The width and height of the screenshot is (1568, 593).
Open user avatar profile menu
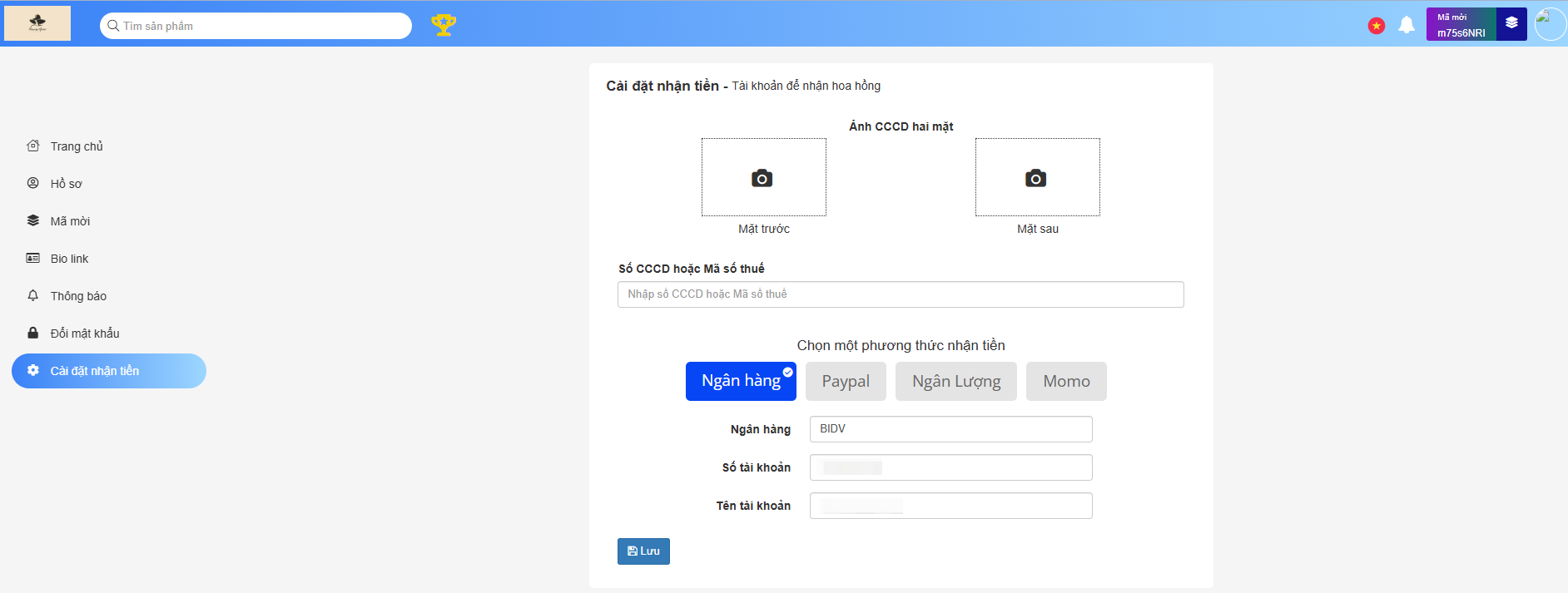pyautogui.click(x=1551, y=24)
